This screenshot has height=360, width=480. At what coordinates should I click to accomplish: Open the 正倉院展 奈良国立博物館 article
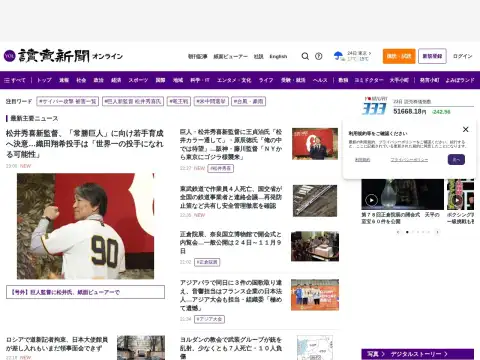231,242
